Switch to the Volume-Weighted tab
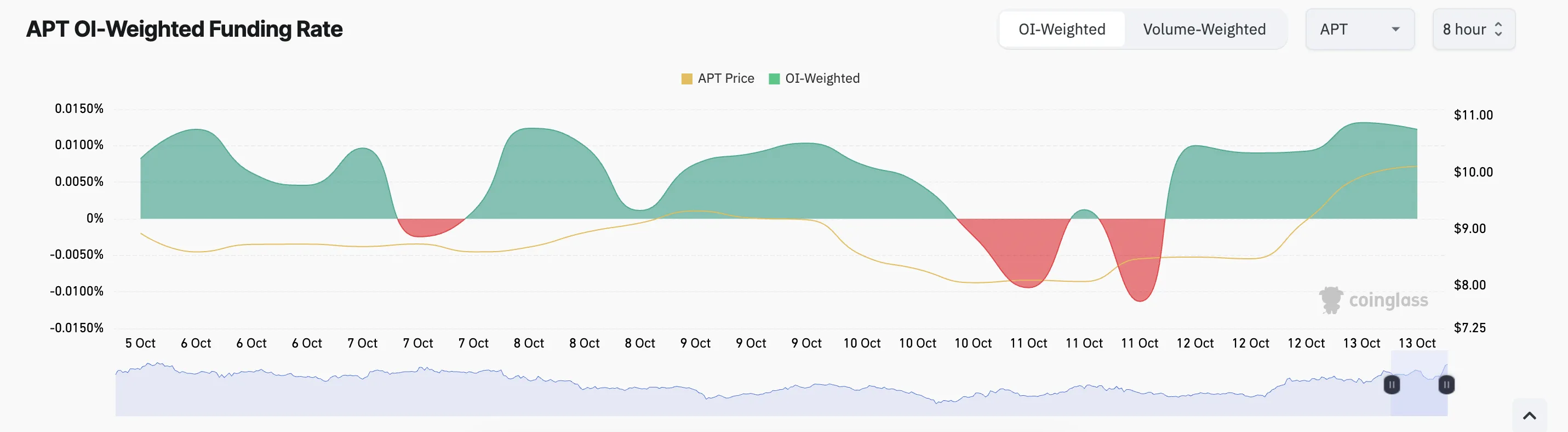This screenshot has height=432, width=1568. click(1204, 29)
